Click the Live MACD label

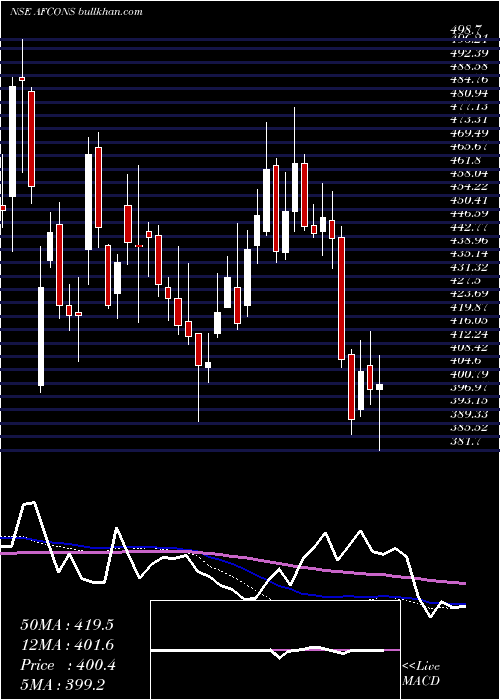click(x=421, y=674)
